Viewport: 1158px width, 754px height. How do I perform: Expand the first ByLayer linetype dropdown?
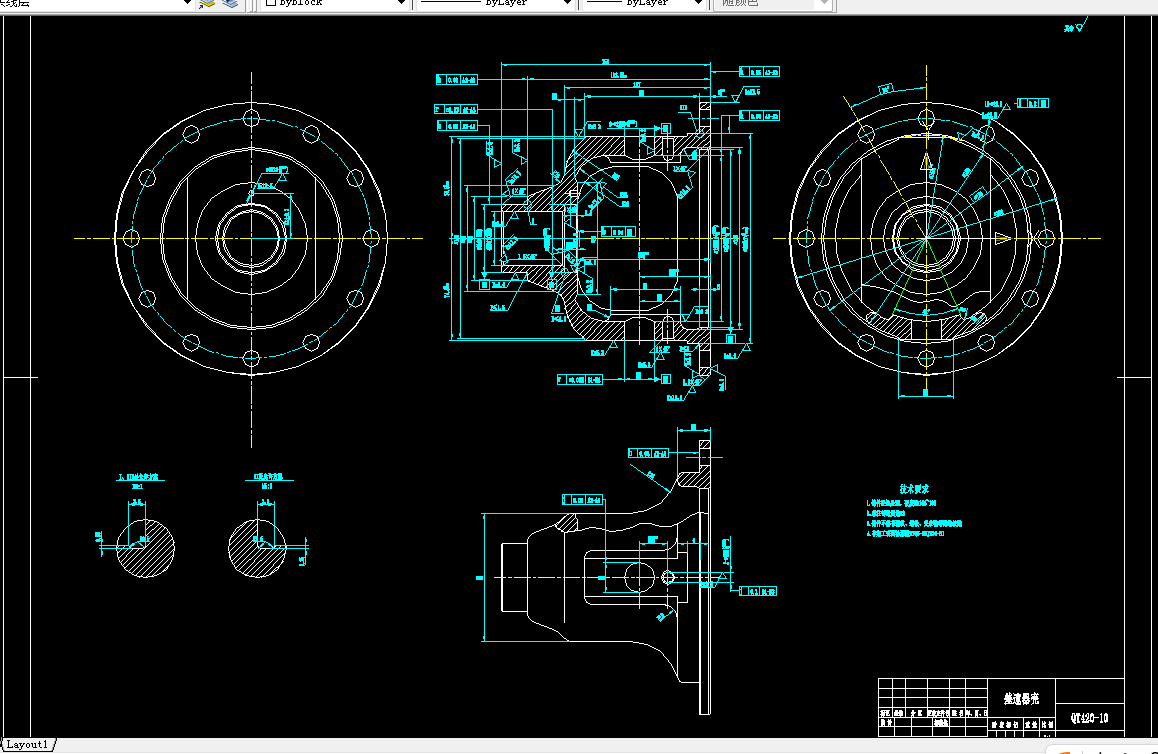[567, 3]
